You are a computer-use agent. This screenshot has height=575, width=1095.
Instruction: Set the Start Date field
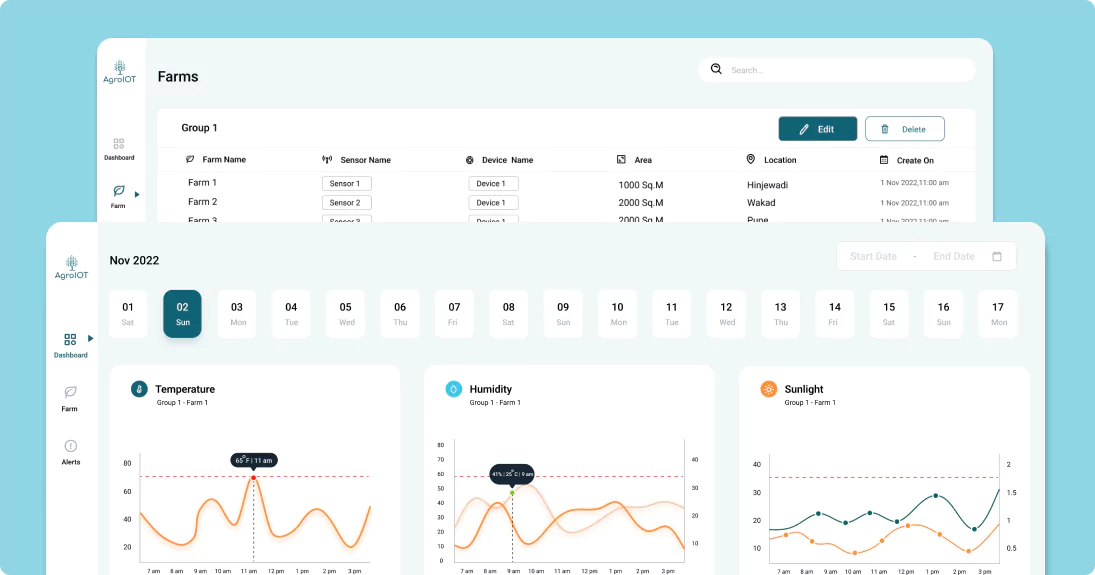point(873,256)
